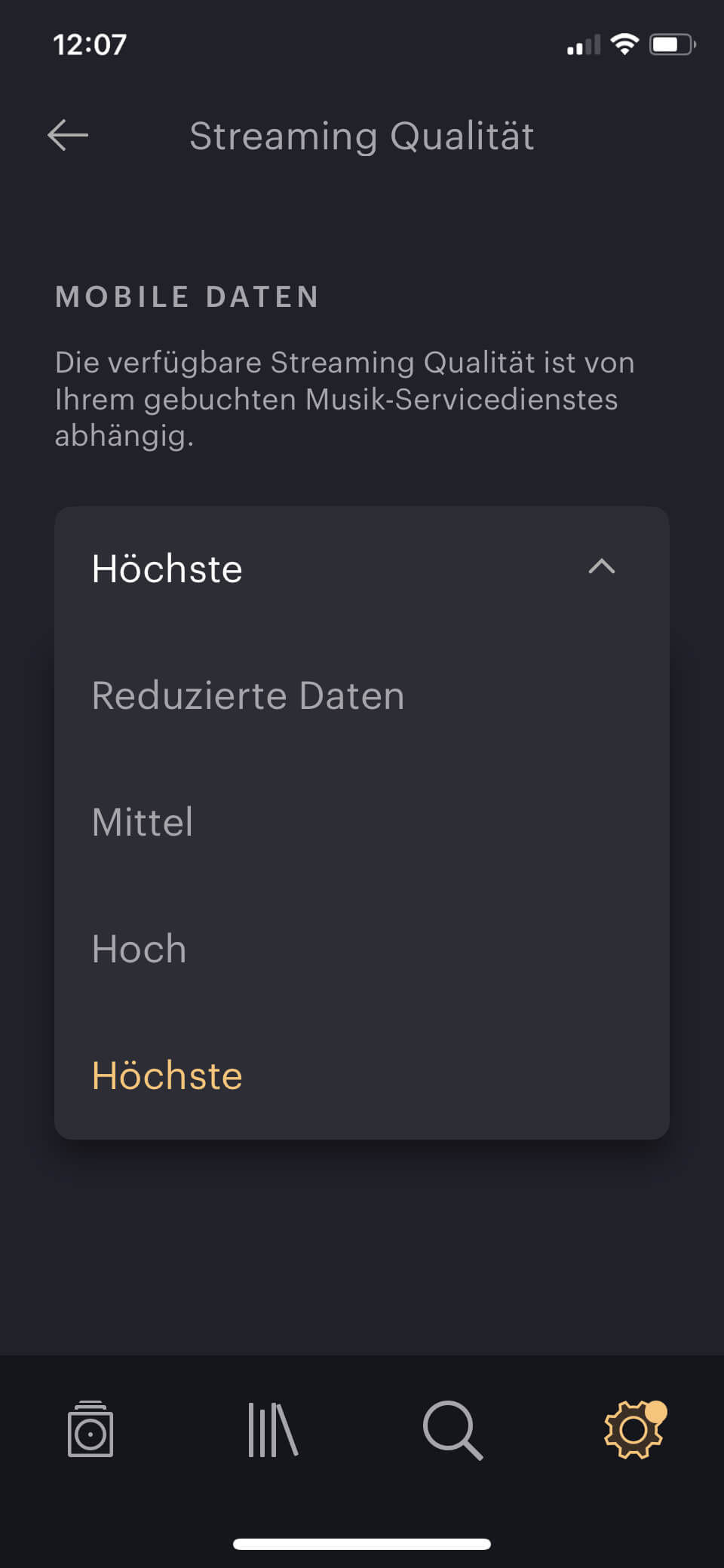Tap the search magnifier icon
The width and height of the screenshot is (724, 1568).
click(x=452, y=1429)
